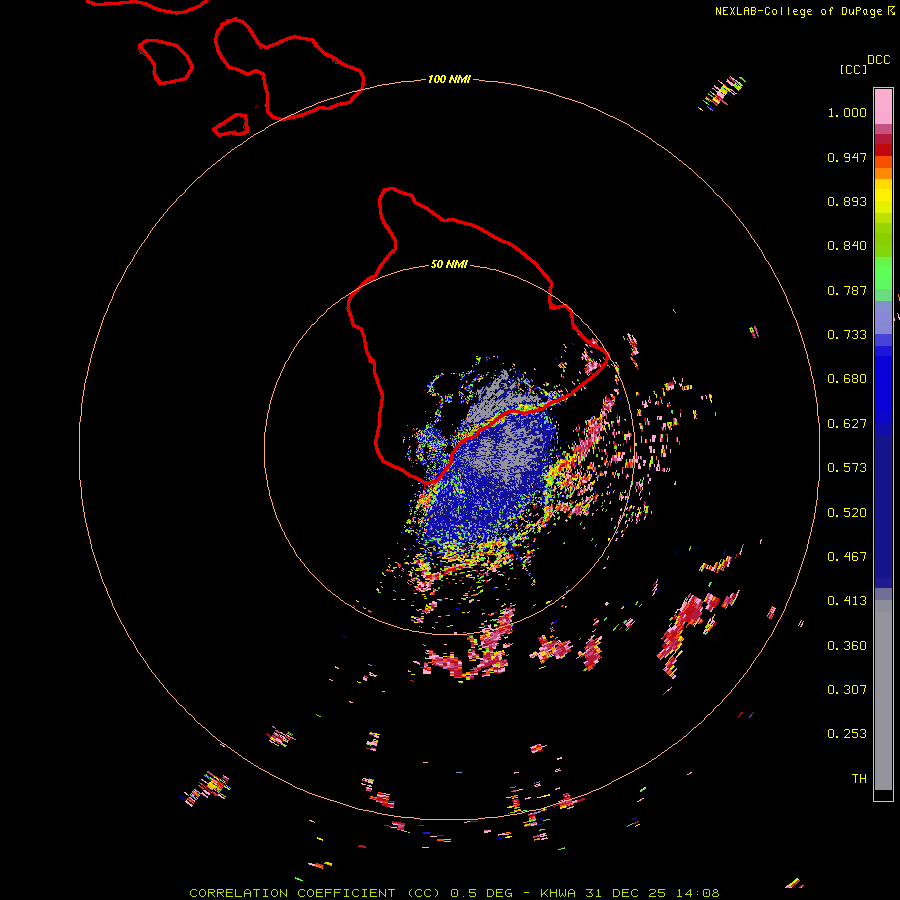Click the 0.413 color scale value
This screenshot has height=900, width=900.
tap(847, 601)
